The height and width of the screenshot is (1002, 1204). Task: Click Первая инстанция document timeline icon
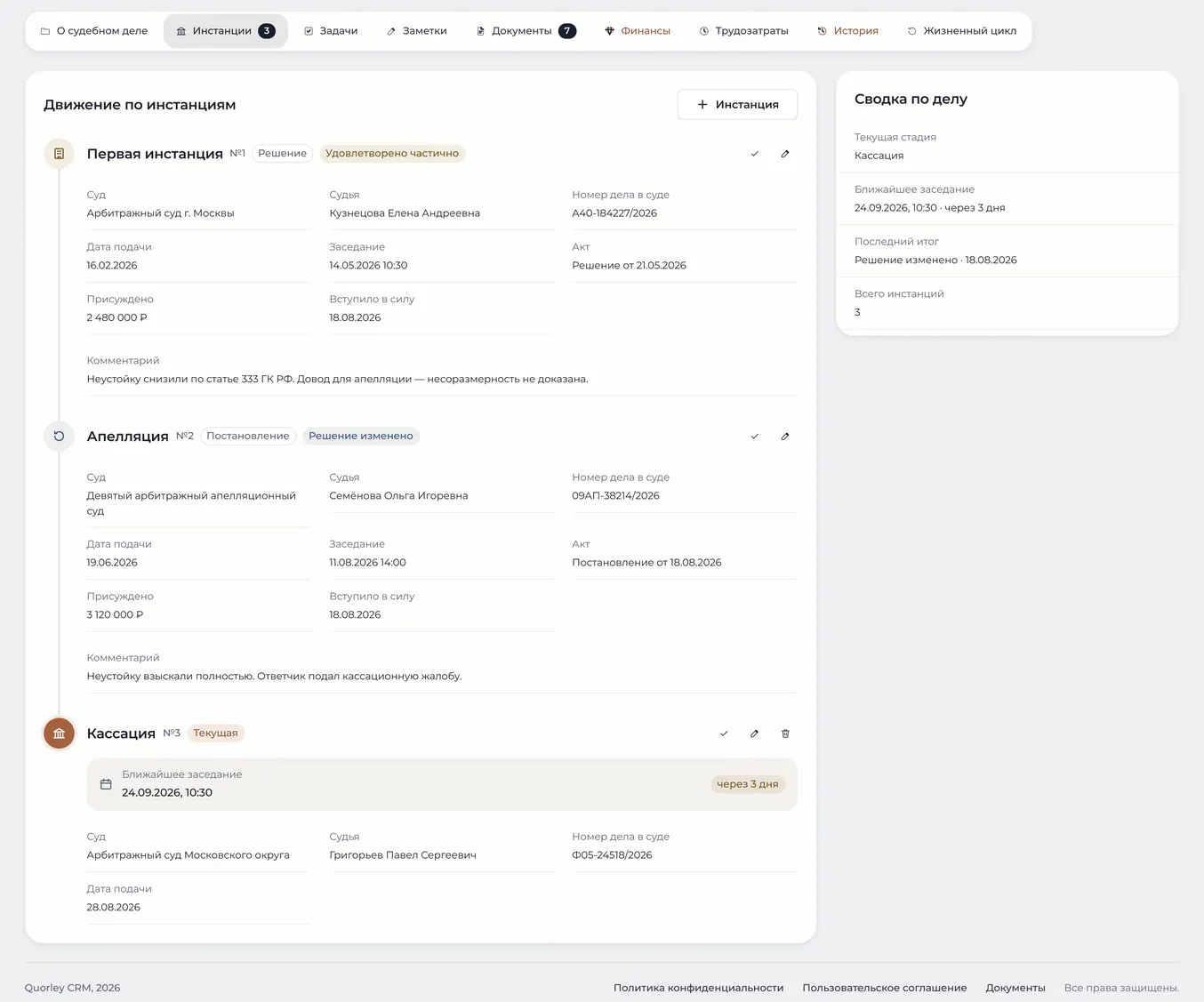[x=59, y=154]
